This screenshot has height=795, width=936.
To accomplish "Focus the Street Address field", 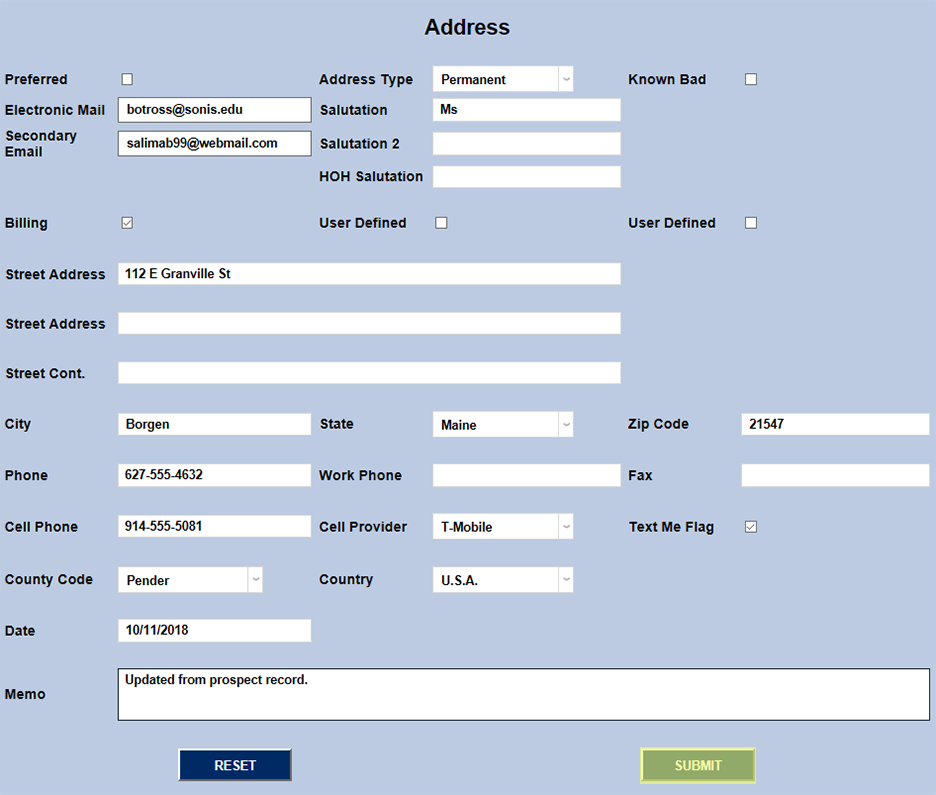I will 369,273.
